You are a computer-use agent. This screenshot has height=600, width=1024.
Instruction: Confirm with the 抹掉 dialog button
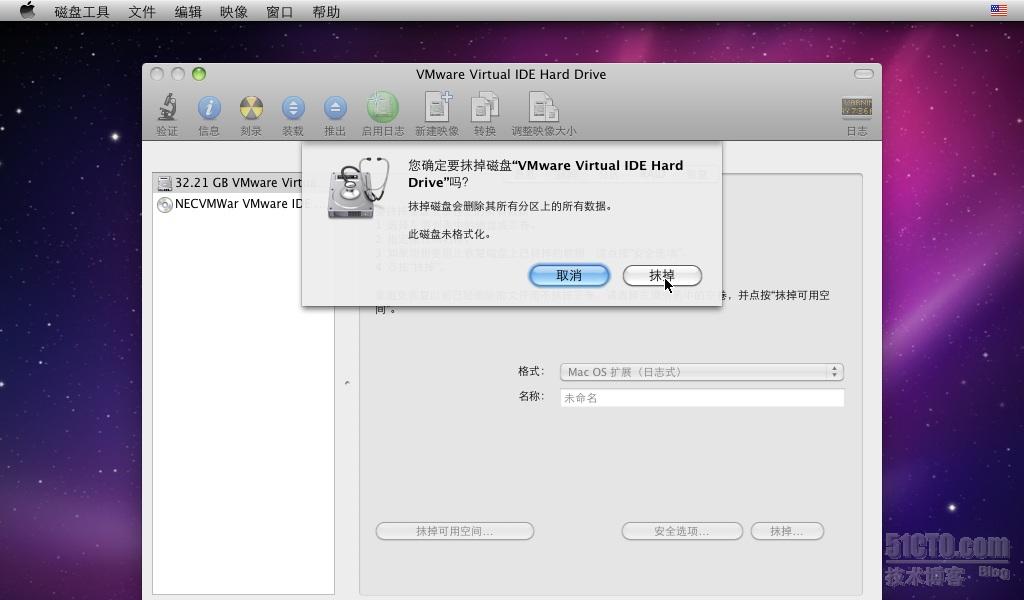click(662, 276)
